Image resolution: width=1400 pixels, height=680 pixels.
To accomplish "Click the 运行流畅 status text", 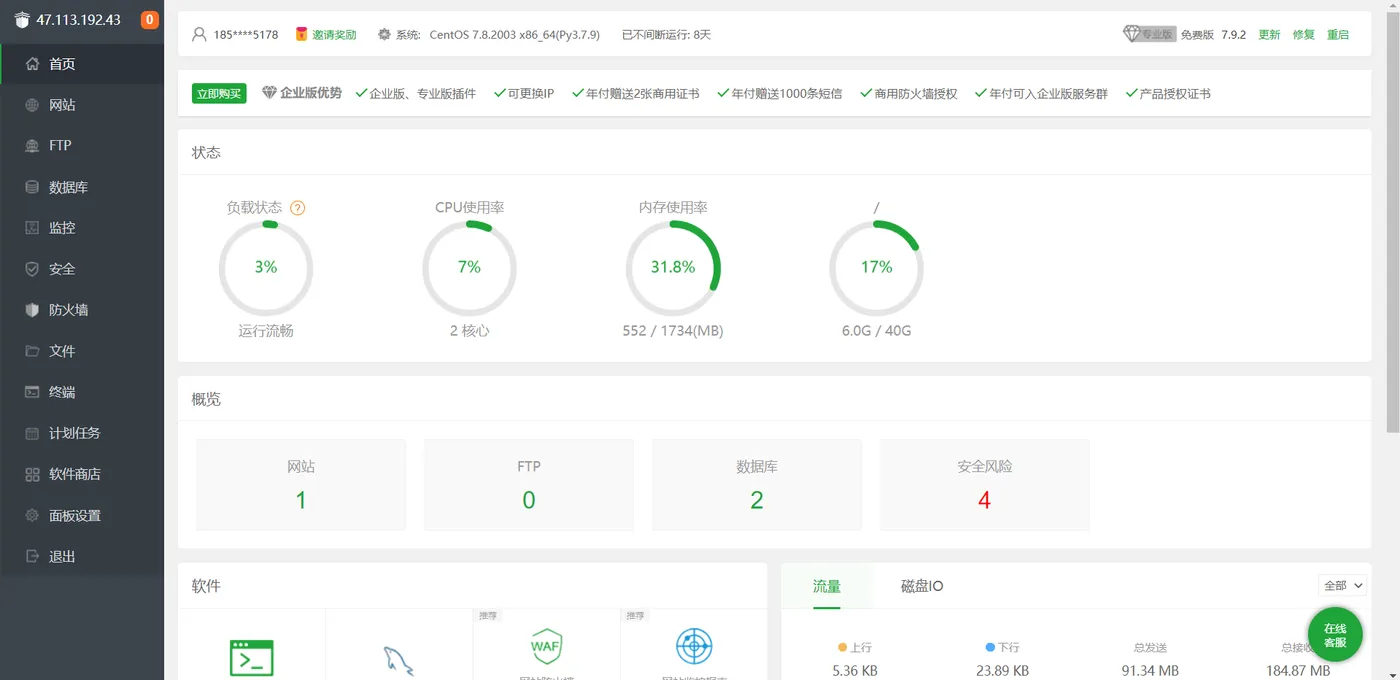I will 266,331.
